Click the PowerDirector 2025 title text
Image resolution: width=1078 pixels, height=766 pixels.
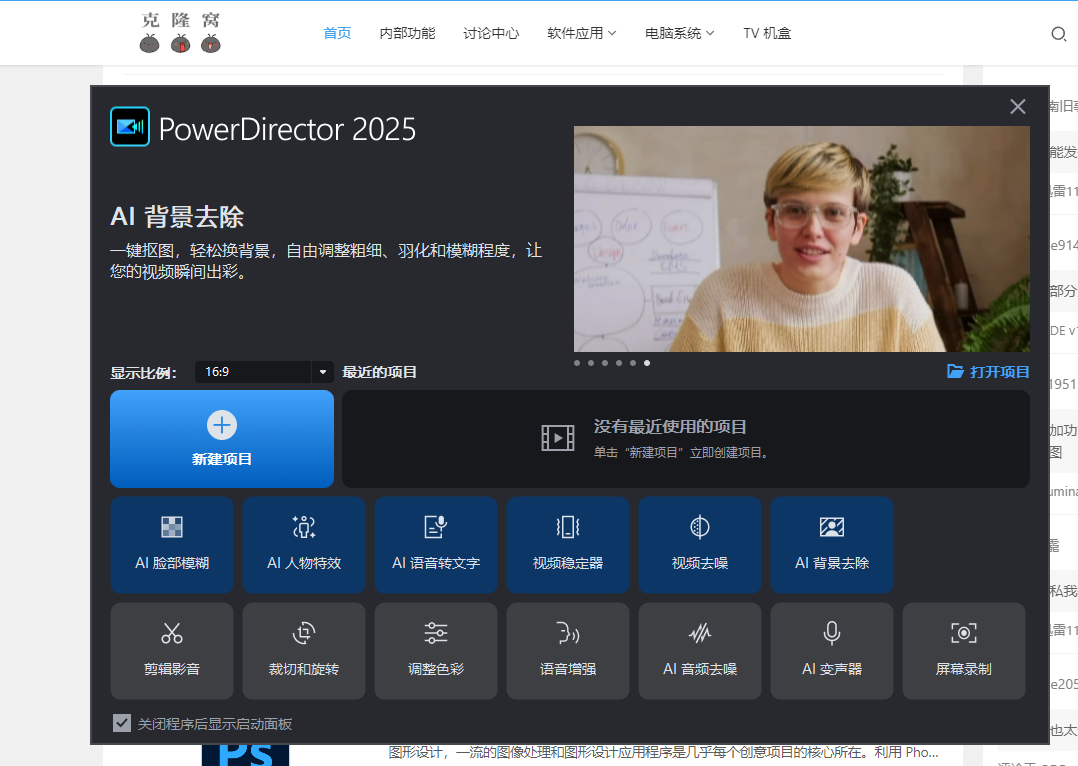click(287, 129)
